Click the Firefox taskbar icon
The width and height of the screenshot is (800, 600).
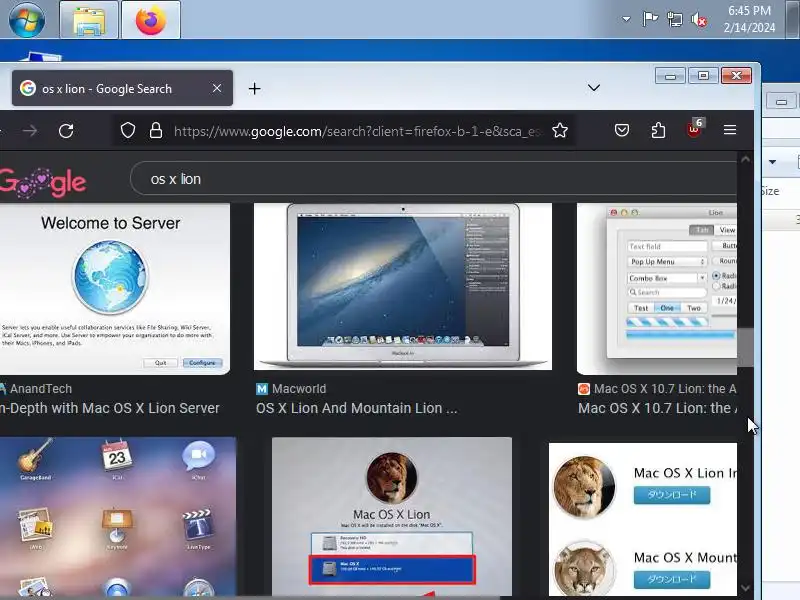pos(151,20)
